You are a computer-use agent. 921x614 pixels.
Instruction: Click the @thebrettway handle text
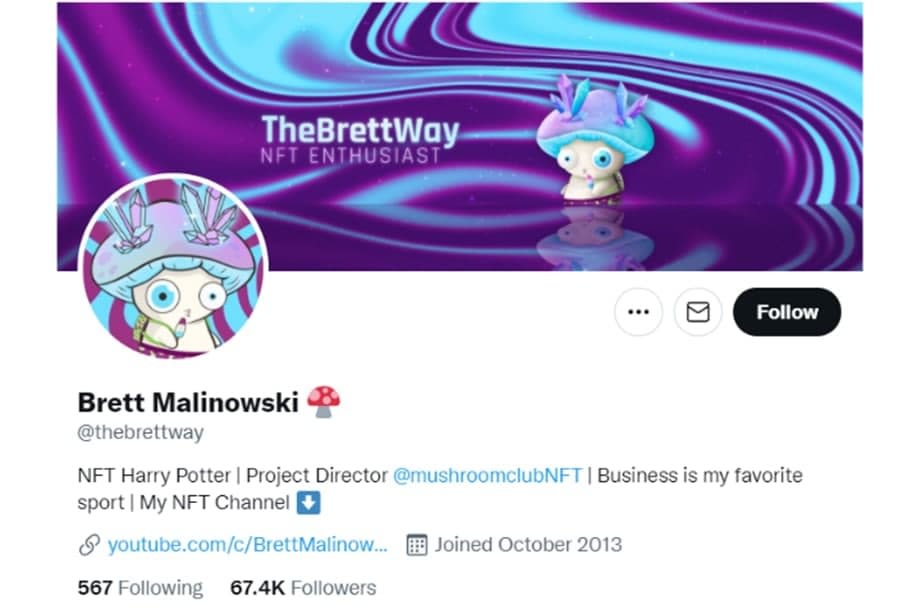(140, 432)
